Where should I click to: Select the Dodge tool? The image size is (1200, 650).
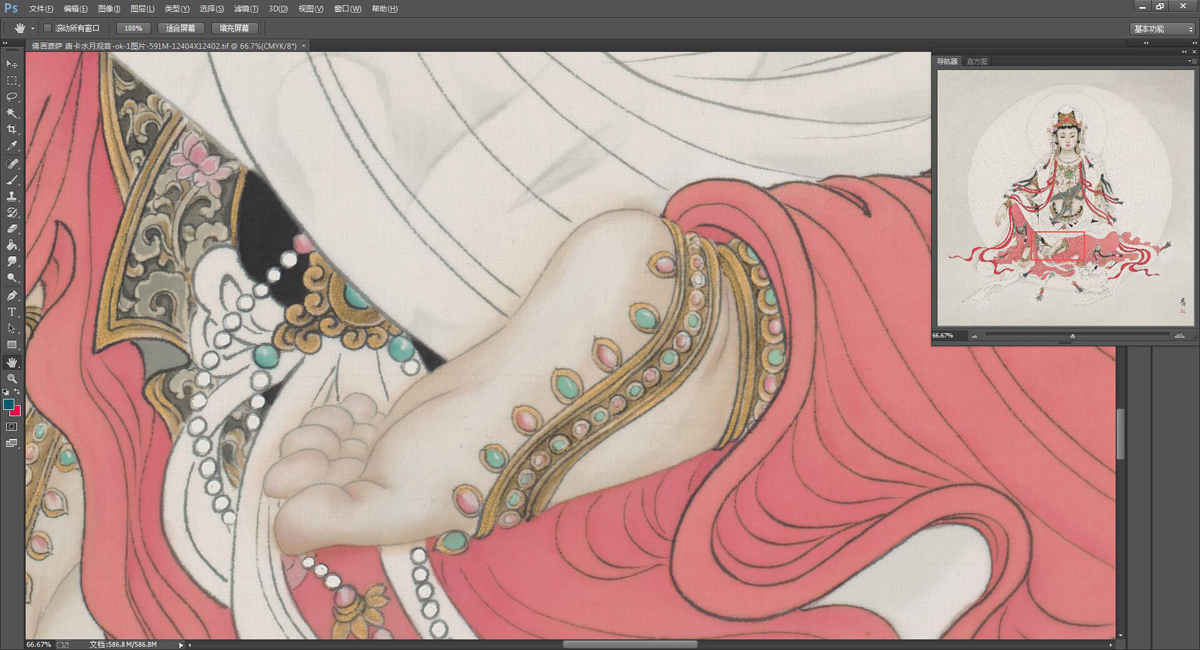[12, 277]
